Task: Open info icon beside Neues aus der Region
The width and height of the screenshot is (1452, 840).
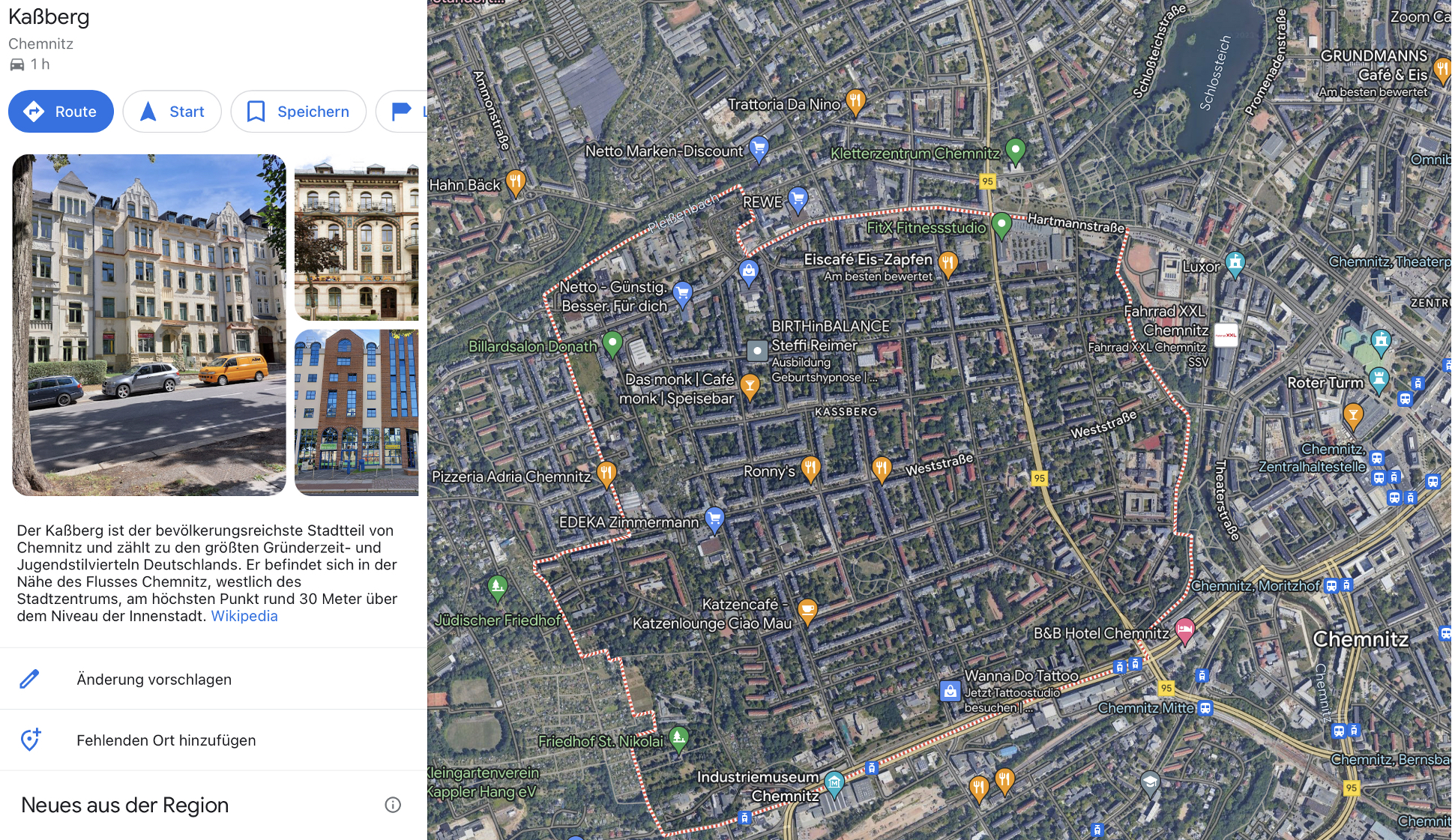Action: (393, 805)
